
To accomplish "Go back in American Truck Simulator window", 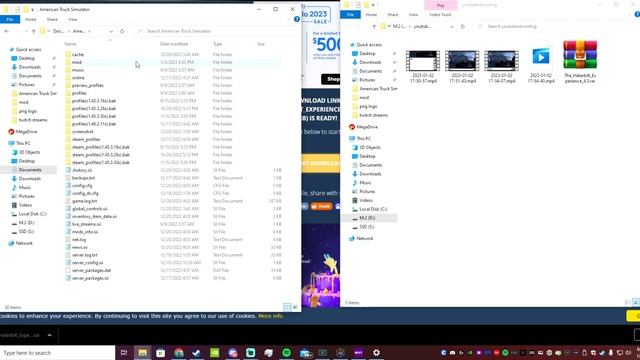I will (7, 31).
